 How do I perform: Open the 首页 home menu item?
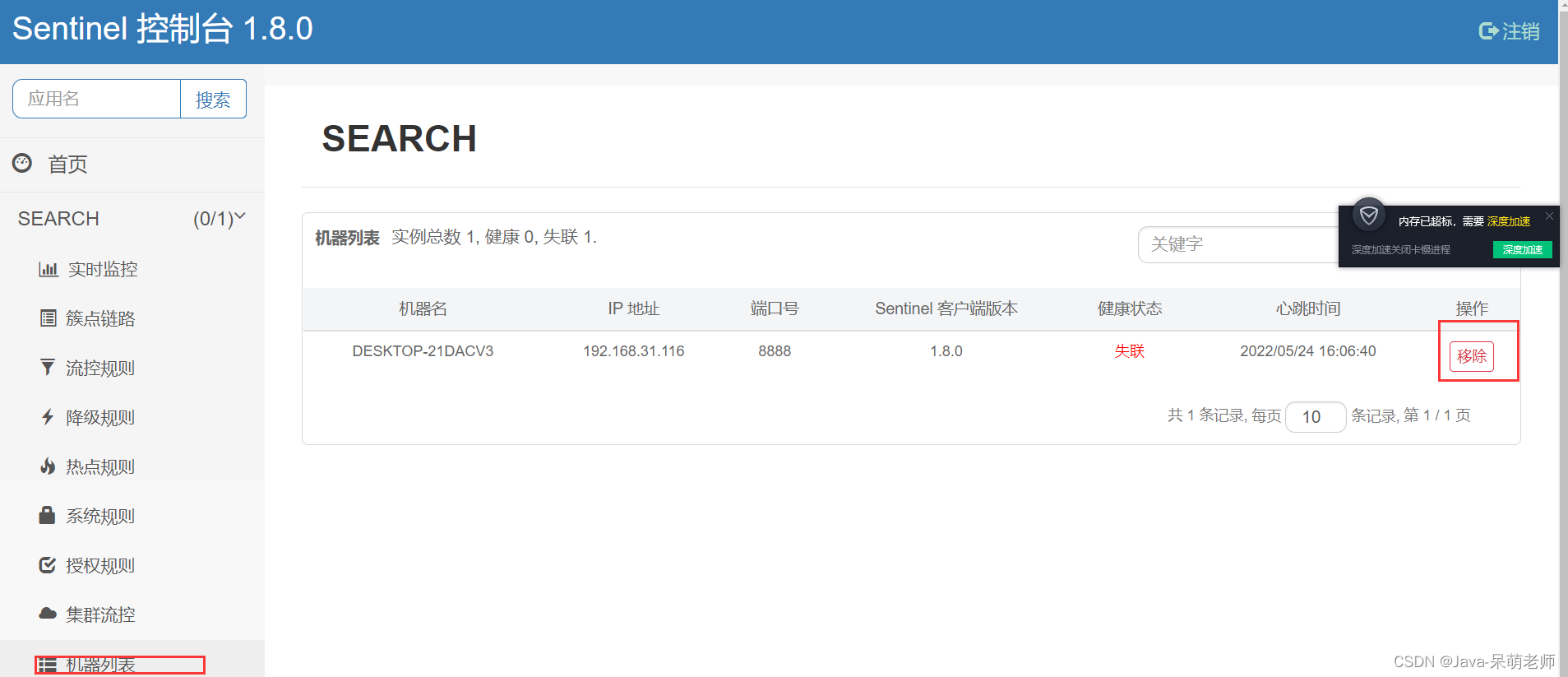click(67, 164)
